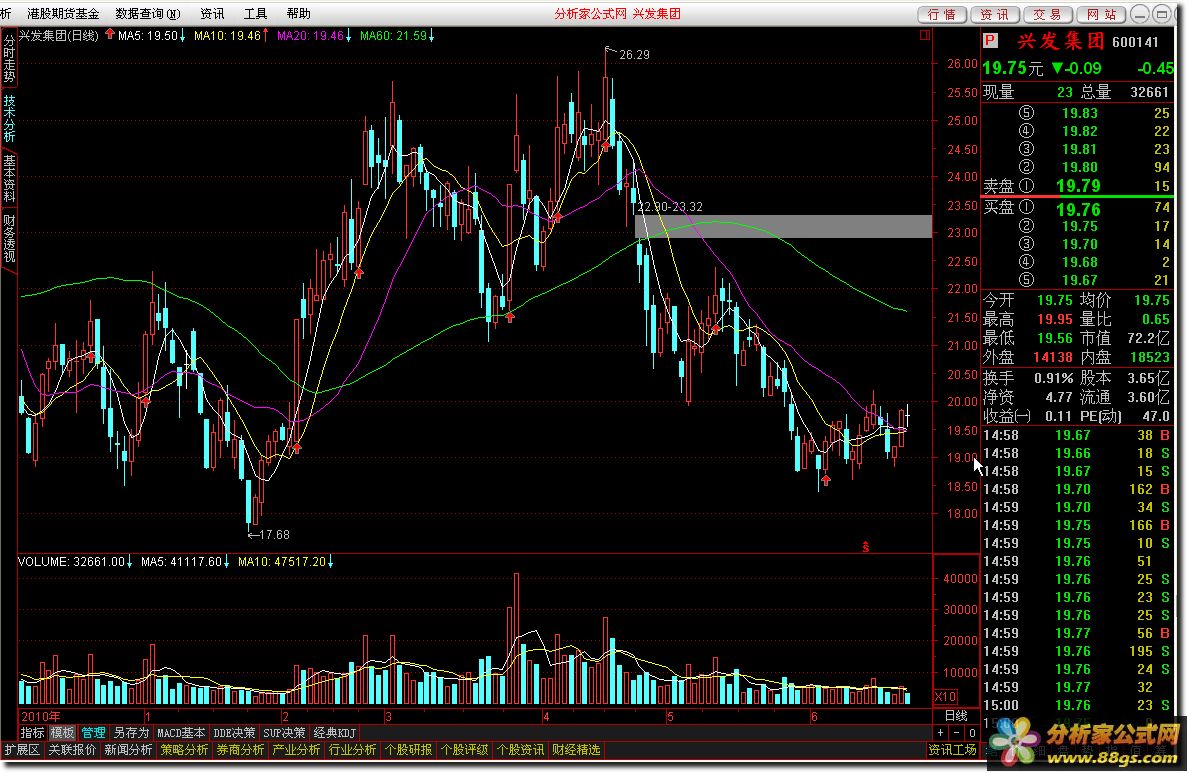Open the 新闻分析 tab
The height and width of the screenshot is (773, 1189).
128,749
